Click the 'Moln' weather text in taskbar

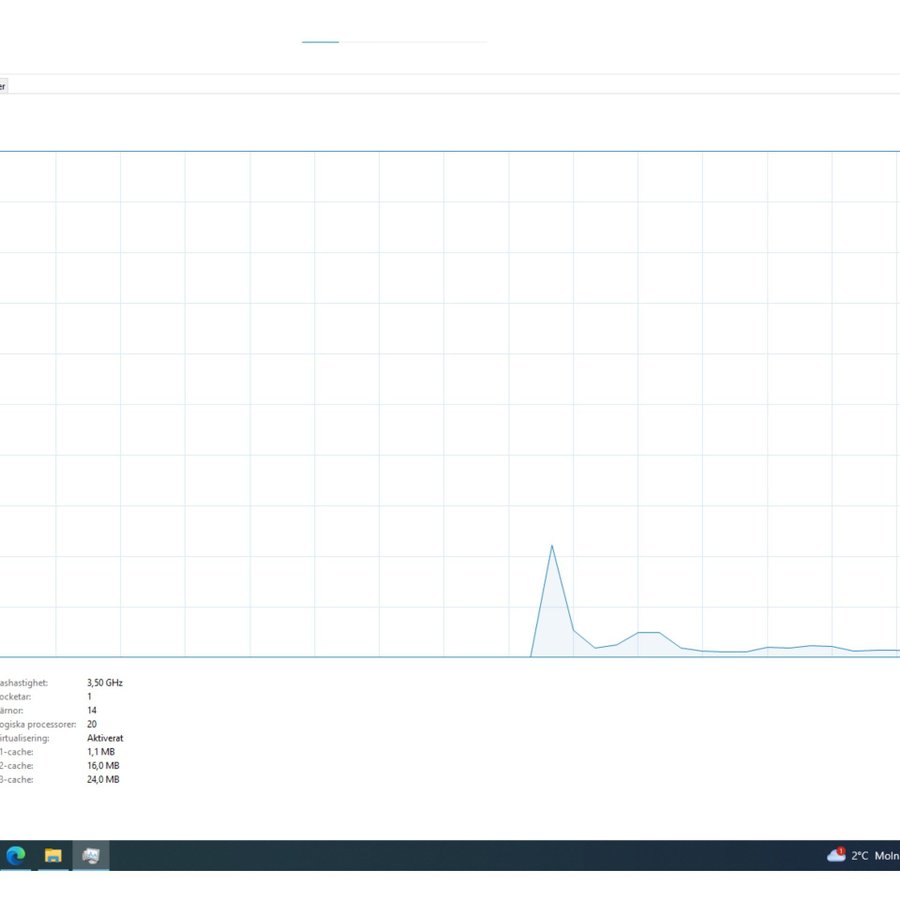click(886, 856)
